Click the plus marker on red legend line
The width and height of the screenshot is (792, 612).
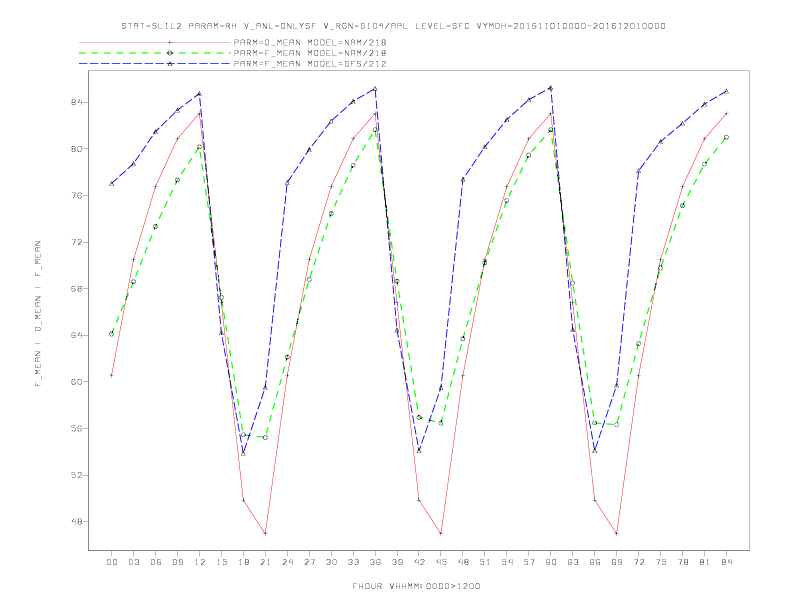[170, 42]
